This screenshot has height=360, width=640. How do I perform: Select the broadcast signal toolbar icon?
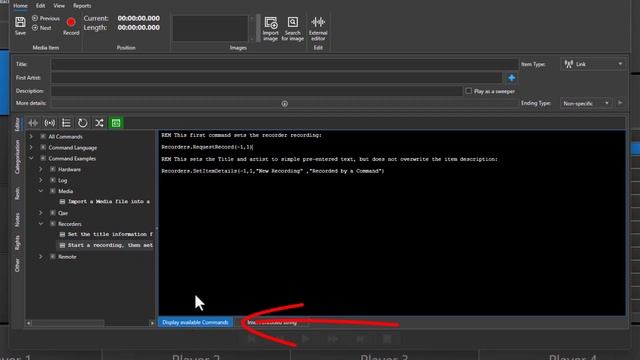(50, 123)
